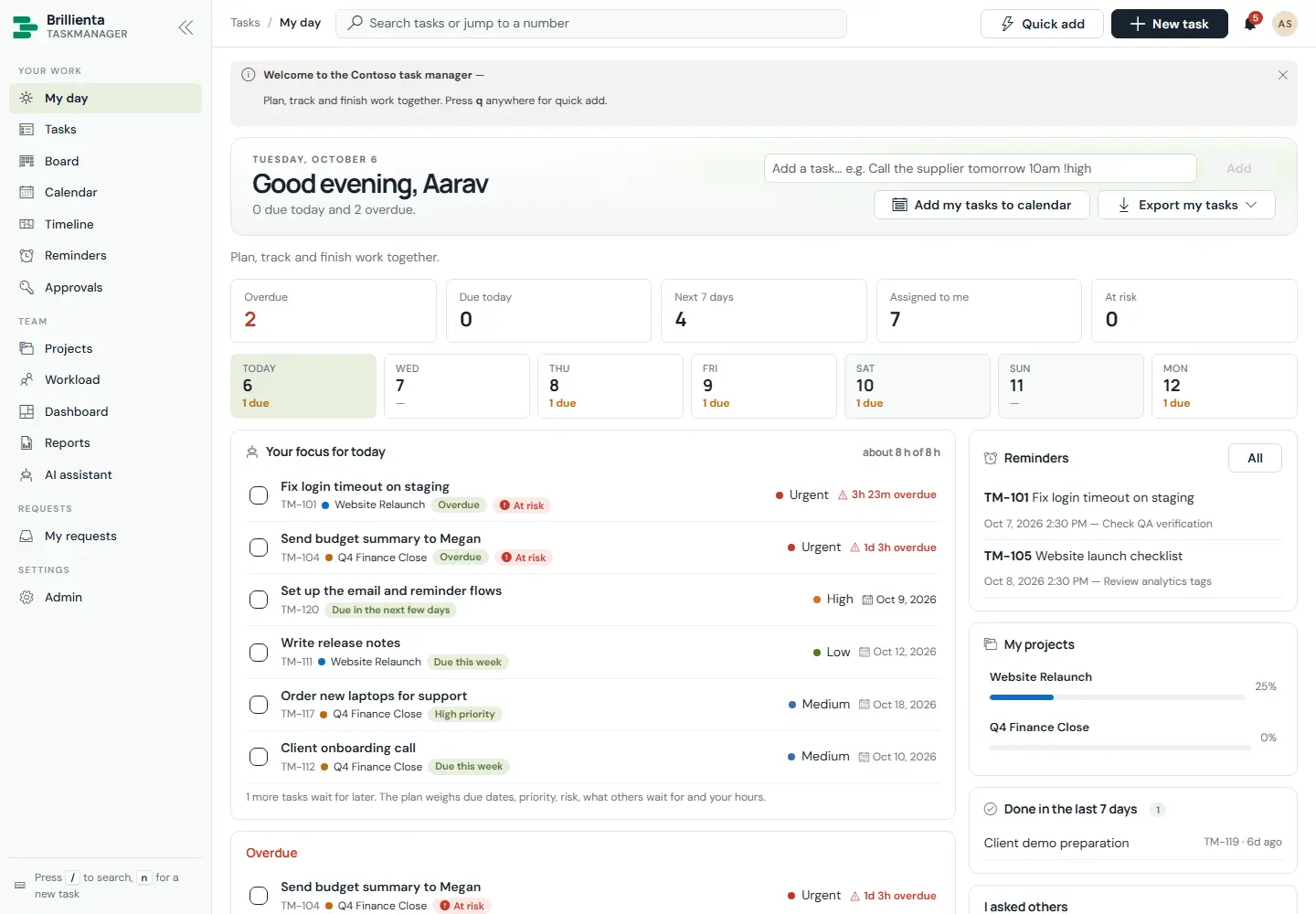Screen dimensions: 1316x914
Task: Check off Set up the email and reminder flows
Action: [259, 600]
